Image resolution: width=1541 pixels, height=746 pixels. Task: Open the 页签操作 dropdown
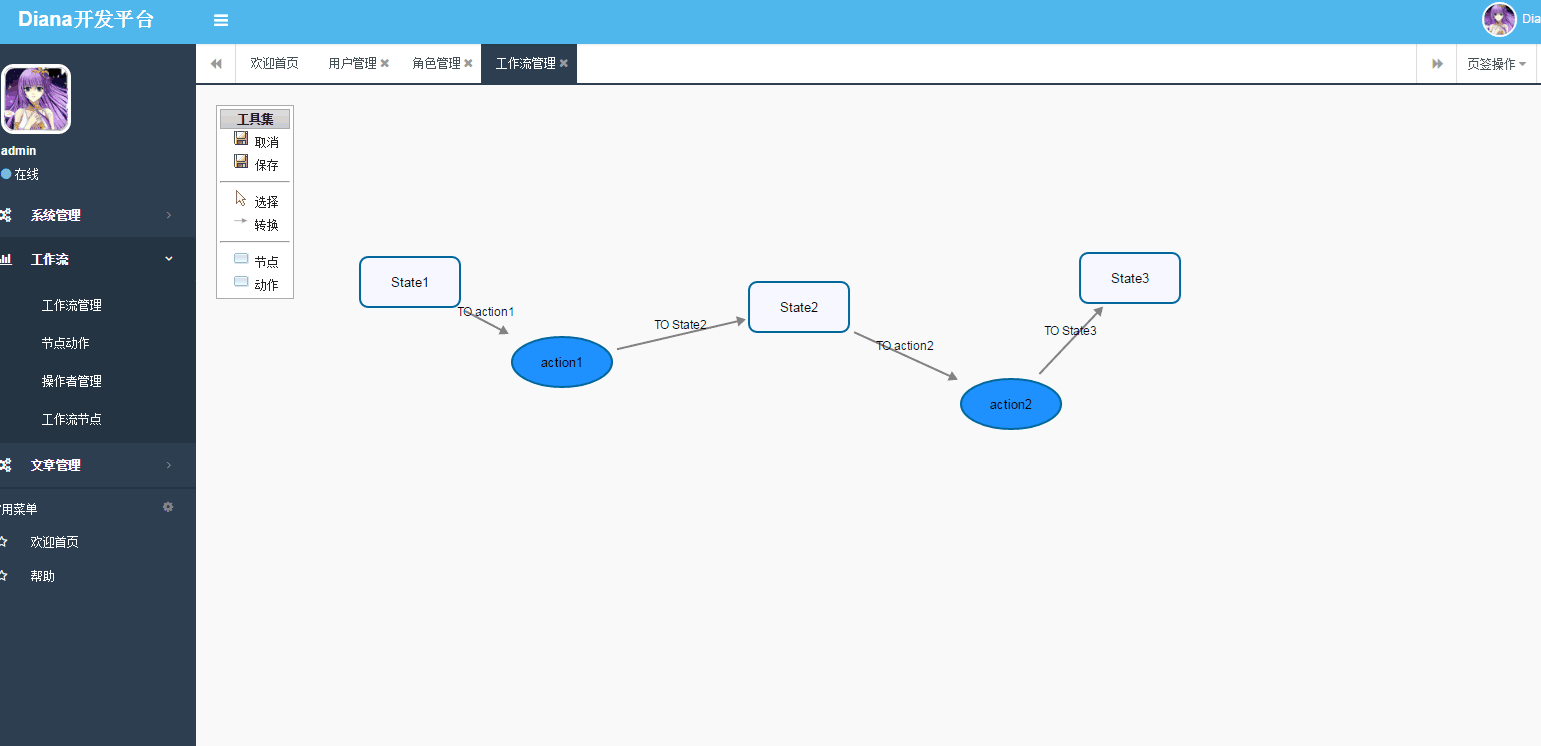click(1496, 64)
